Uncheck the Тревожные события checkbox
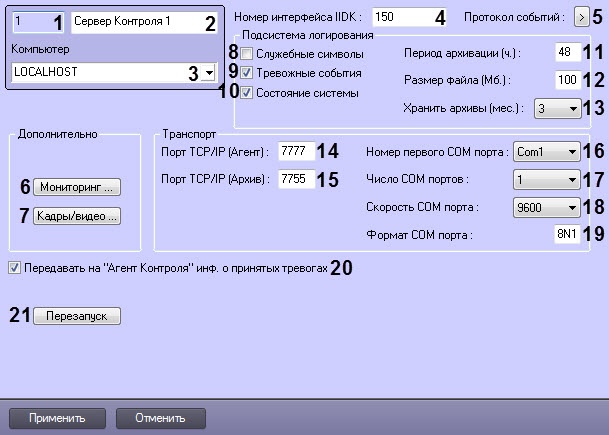Image resolution: width=609 pixels, height=435 pixels. click(x=247, y=73)
